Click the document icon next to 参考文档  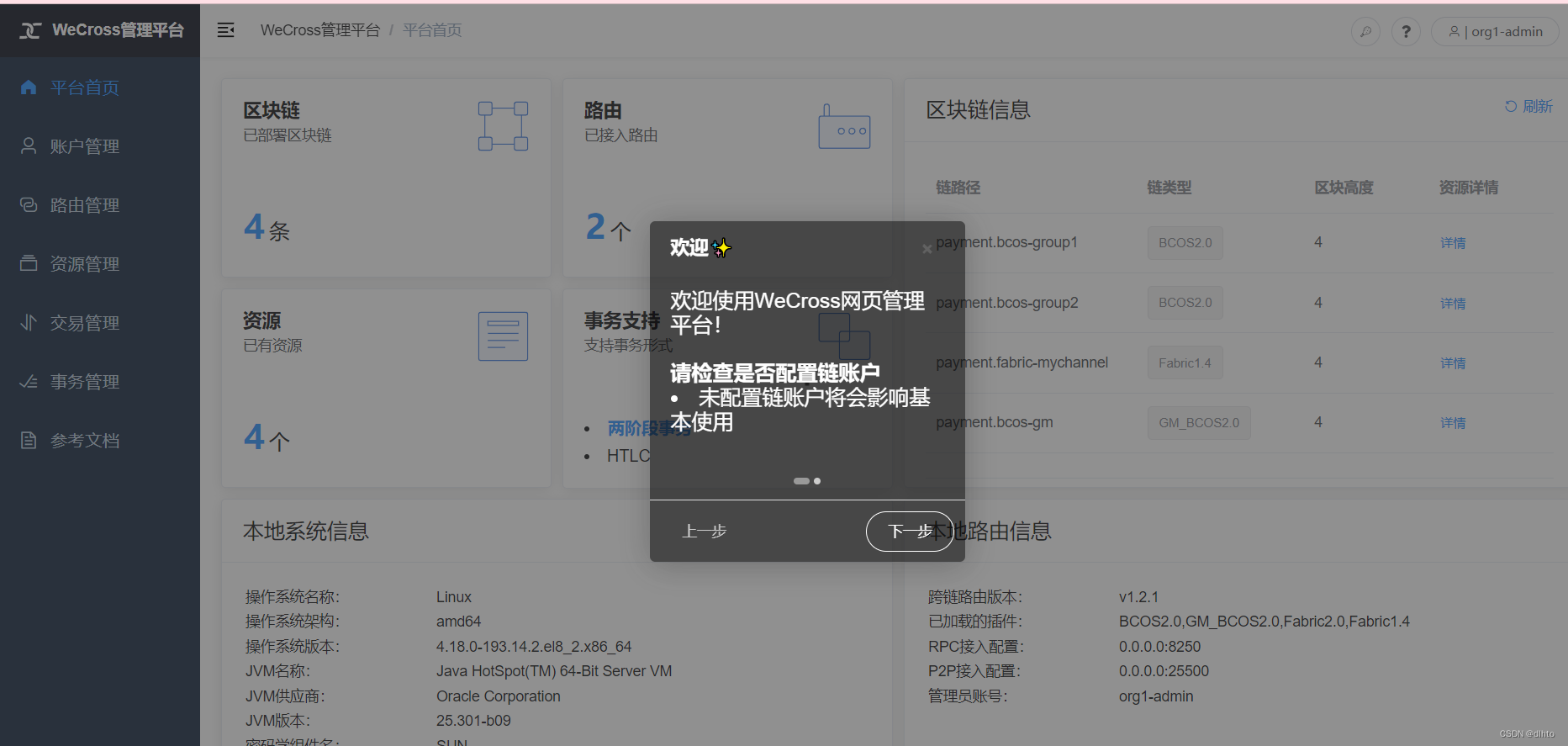[x=29, y=441]
